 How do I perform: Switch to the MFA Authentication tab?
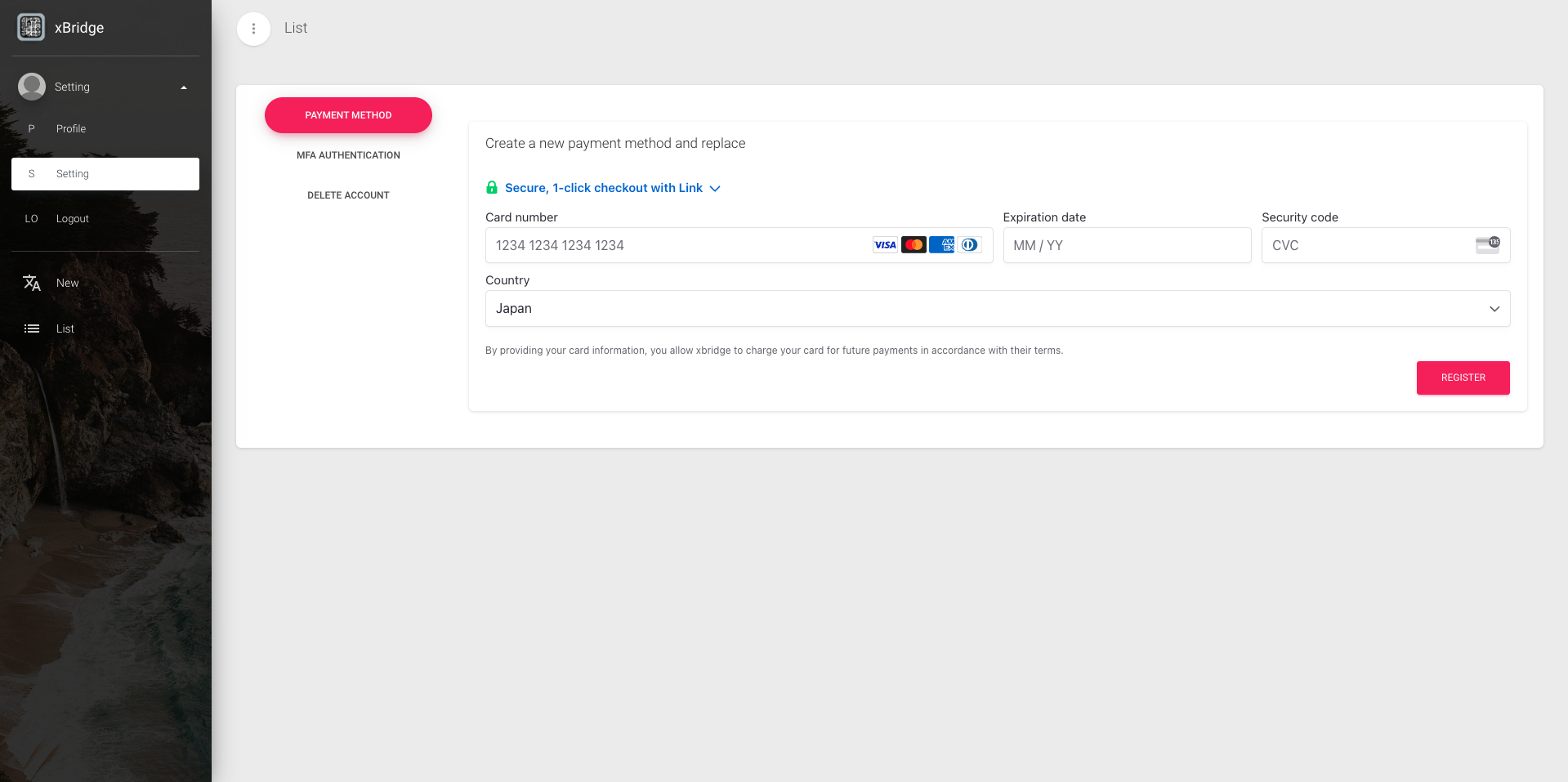[x=348, y=155]
